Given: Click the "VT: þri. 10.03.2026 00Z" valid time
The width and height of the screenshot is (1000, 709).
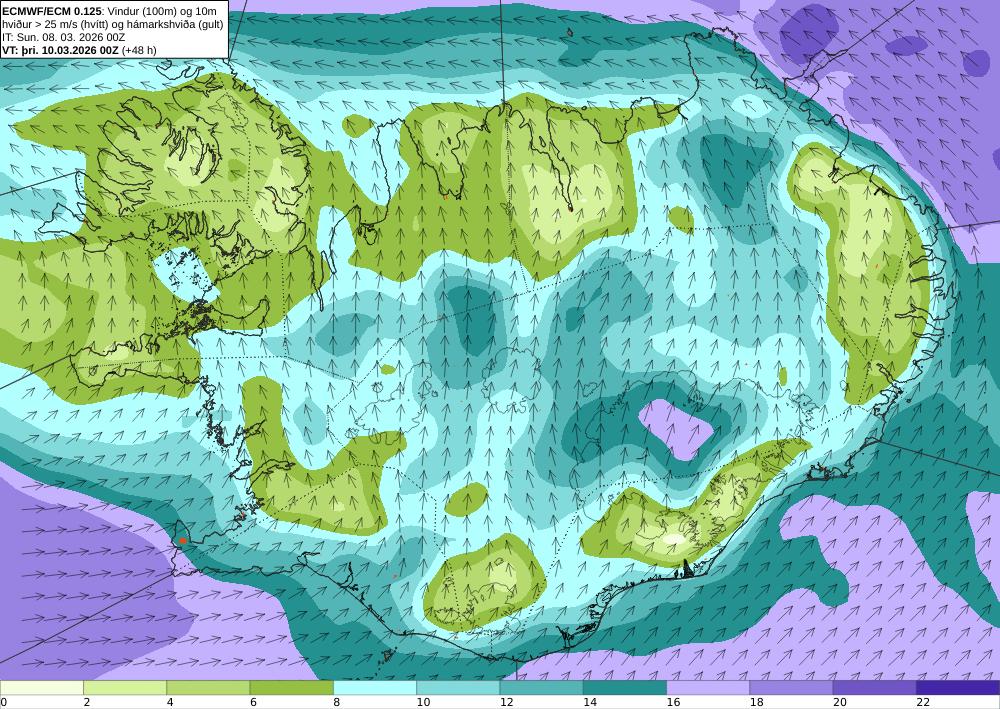Looking at the screenshot, I should point(60,50).
